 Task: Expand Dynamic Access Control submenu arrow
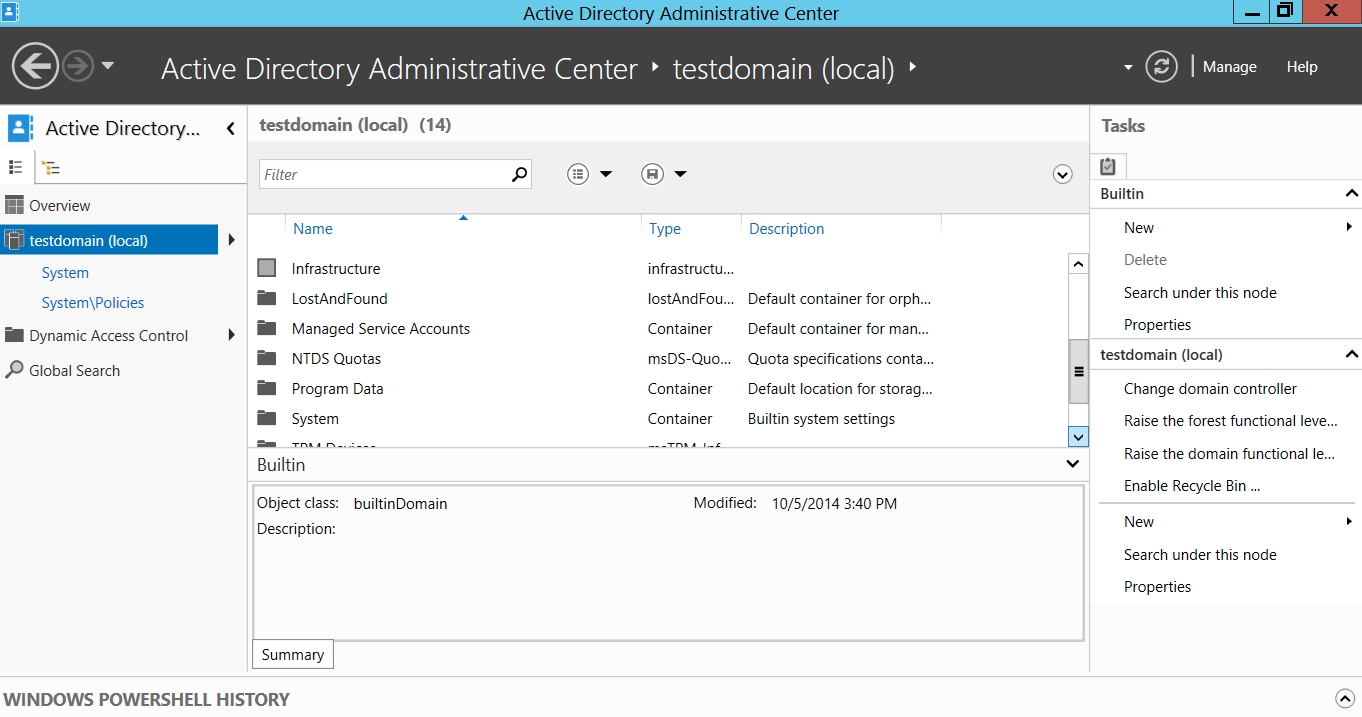click(x=232, y=335)
